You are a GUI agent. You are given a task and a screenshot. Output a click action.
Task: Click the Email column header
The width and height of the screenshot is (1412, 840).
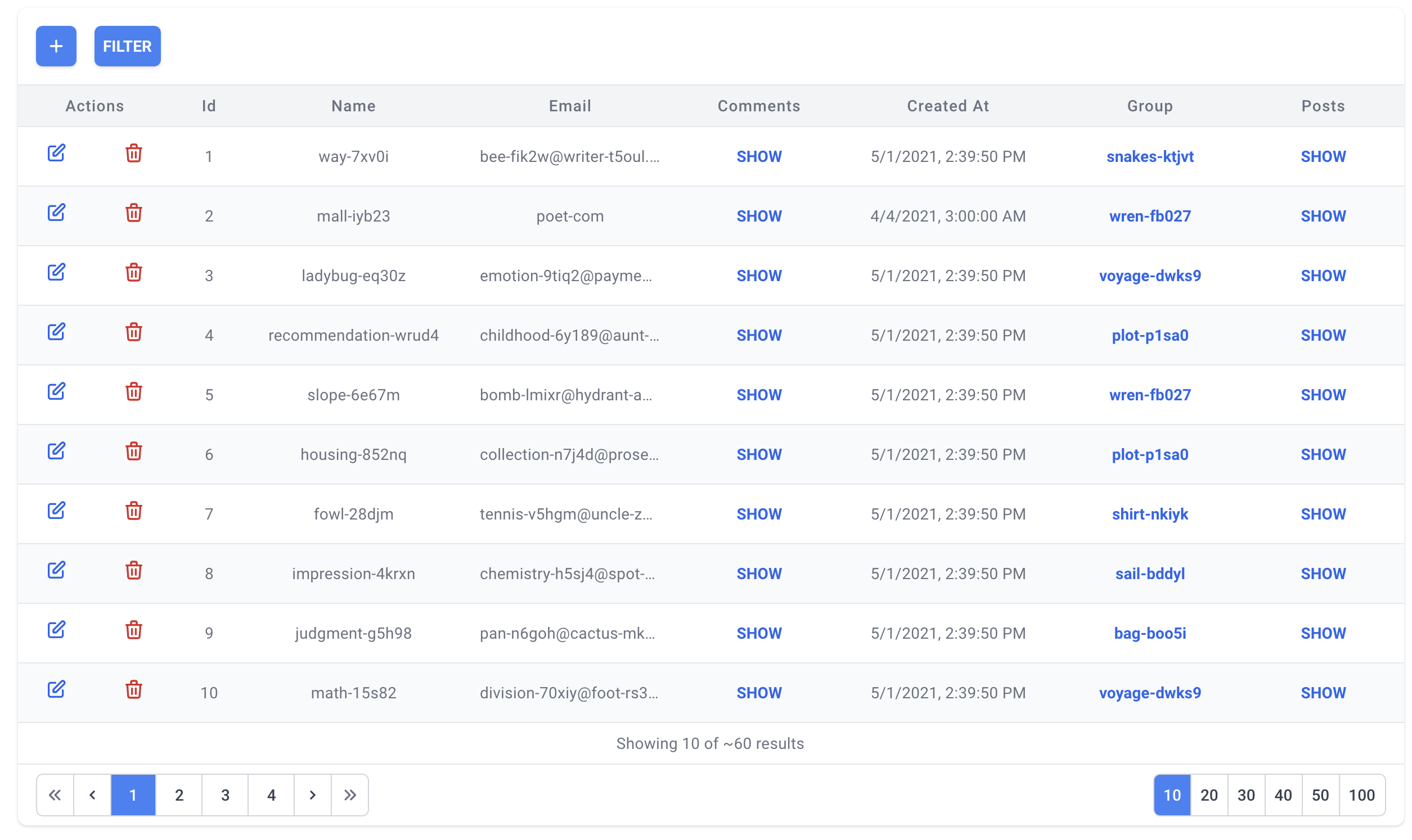569,106
